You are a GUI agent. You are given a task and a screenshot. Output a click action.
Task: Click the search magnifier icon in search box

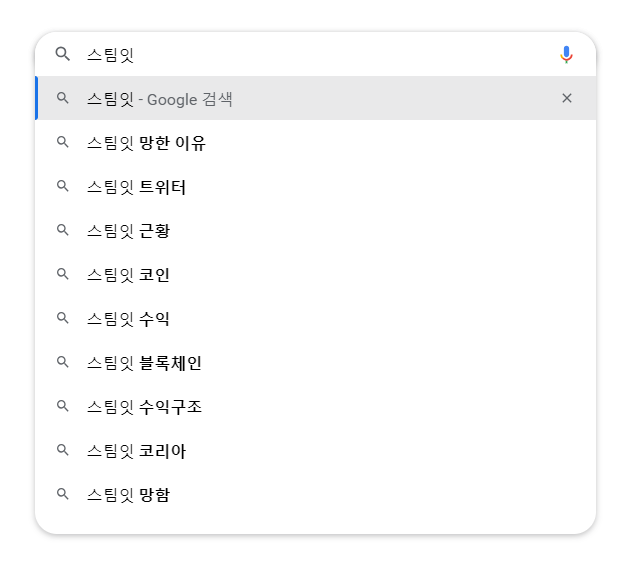click(63, 54)
